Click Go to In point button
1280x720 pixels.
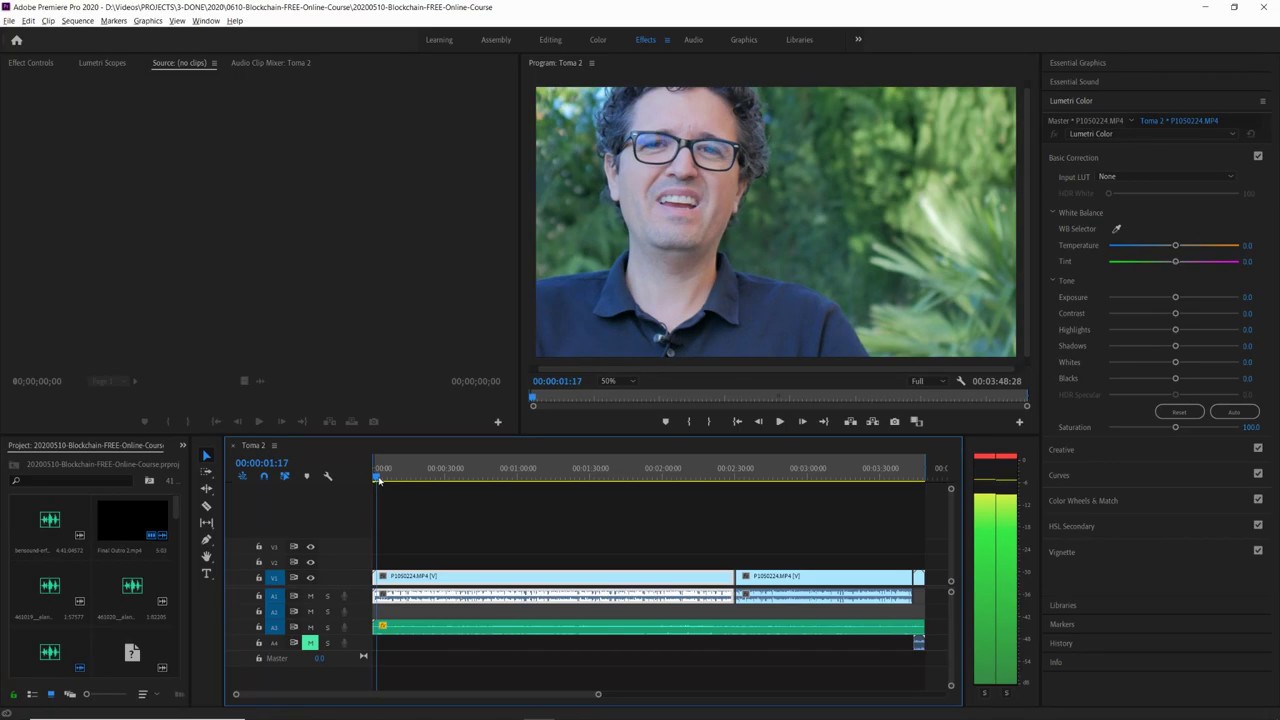(x=737, y=422)
